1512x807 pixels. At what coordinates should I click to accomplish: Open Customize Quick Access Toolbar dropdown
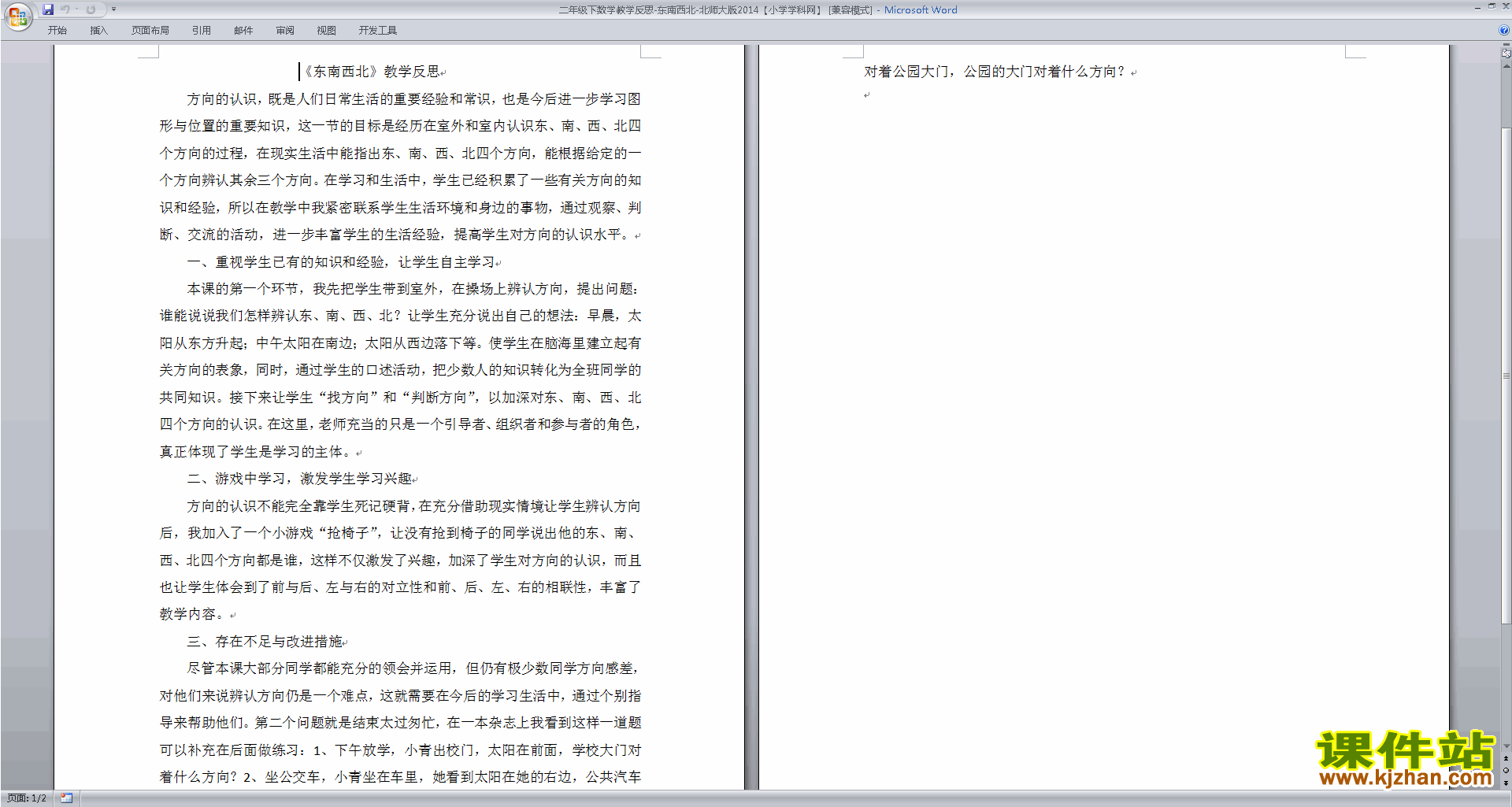(x=113, y=9)
